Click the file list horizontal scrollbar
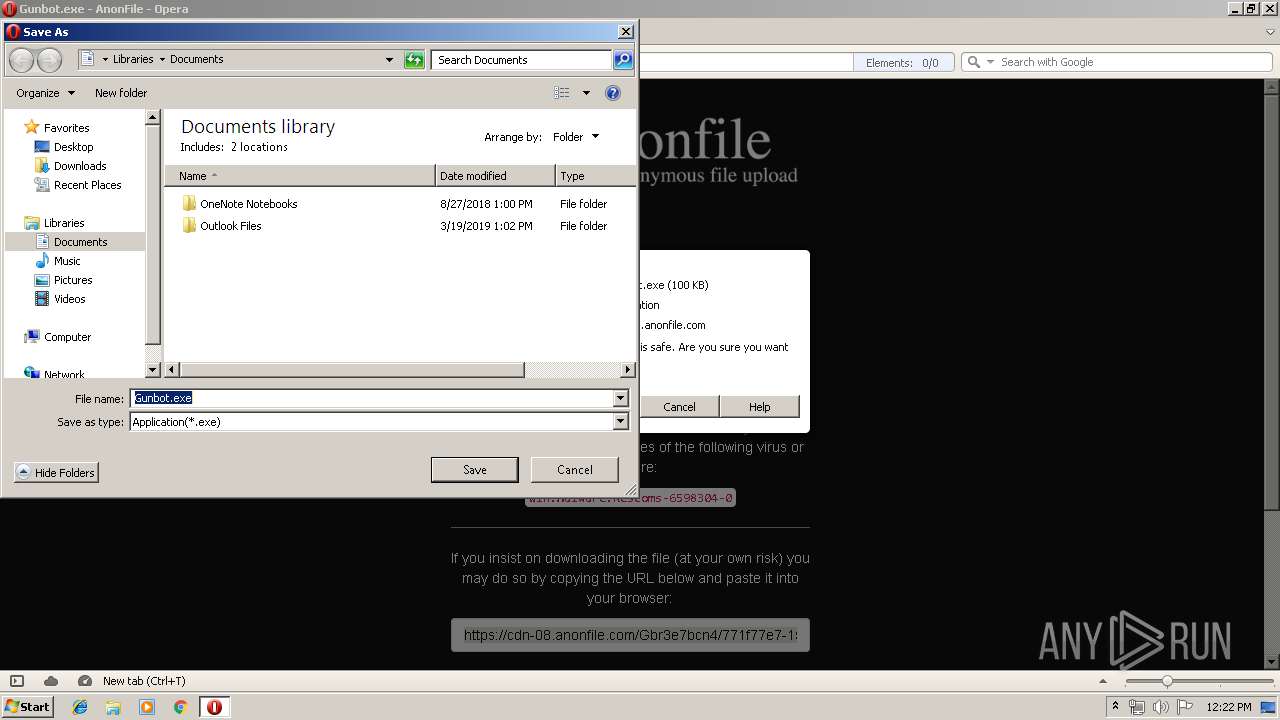Image resolution: width=1280 pixels, height=720 pixels. pos(351,370)
